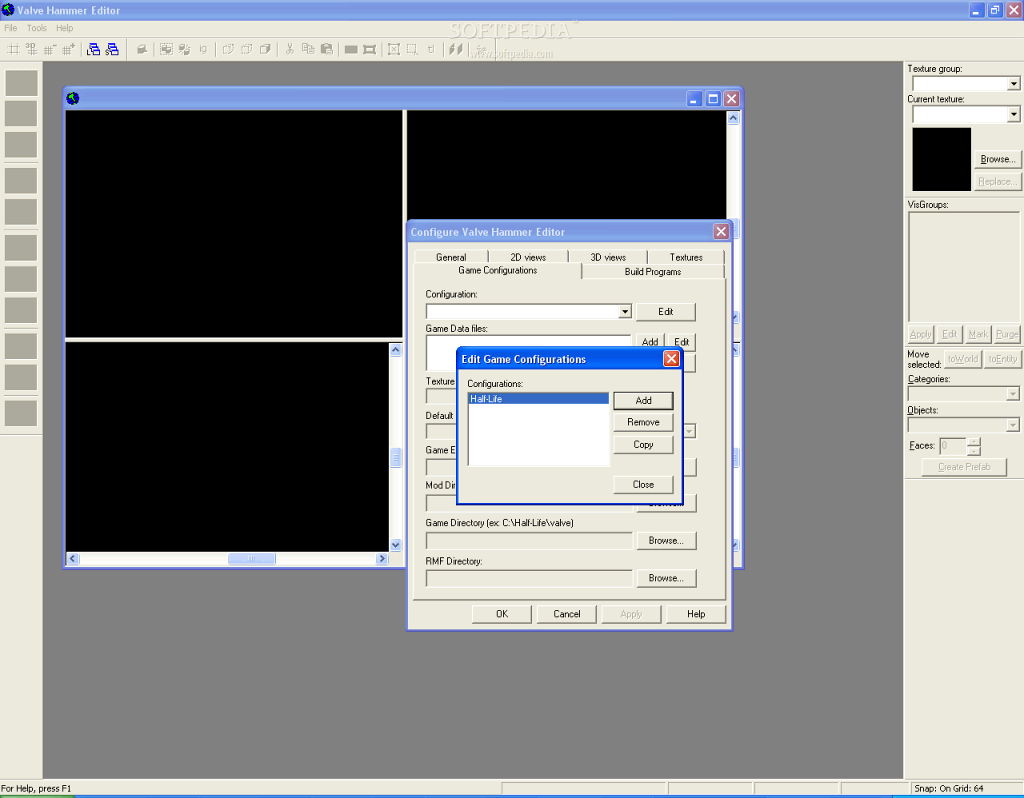Image resolution: width=1024 pixels, height=798 pixels.
Task: Click the Game Directory text field
Action: pos(529,541)
